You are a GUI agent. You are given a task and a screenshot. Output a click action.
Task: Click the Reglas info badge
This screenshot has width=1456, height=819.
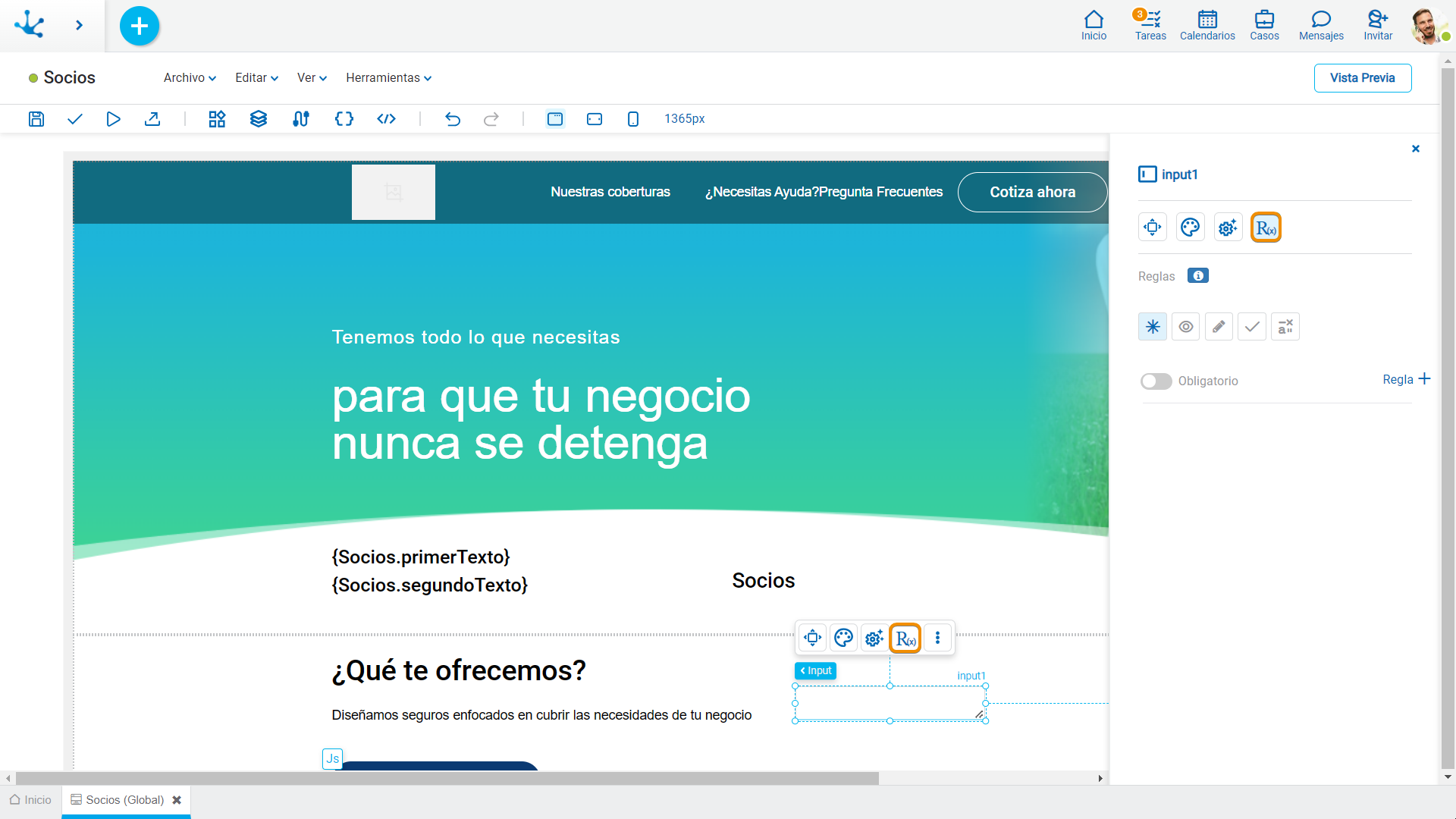[x=1198, y=276]
